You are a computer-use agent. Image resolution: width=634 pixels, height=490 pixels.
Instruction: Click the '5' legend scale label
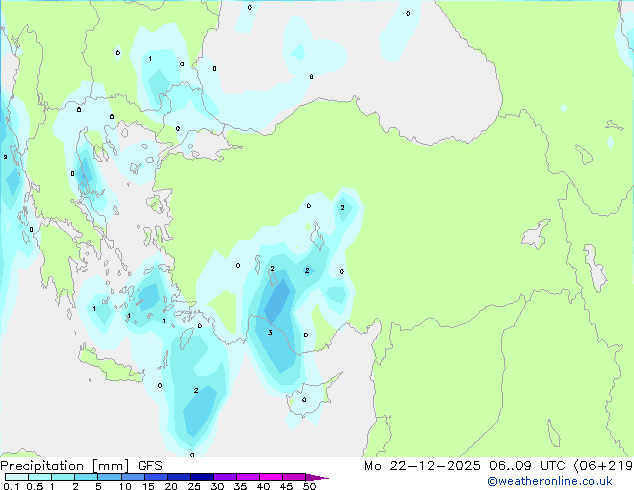(x=98, y=486)
